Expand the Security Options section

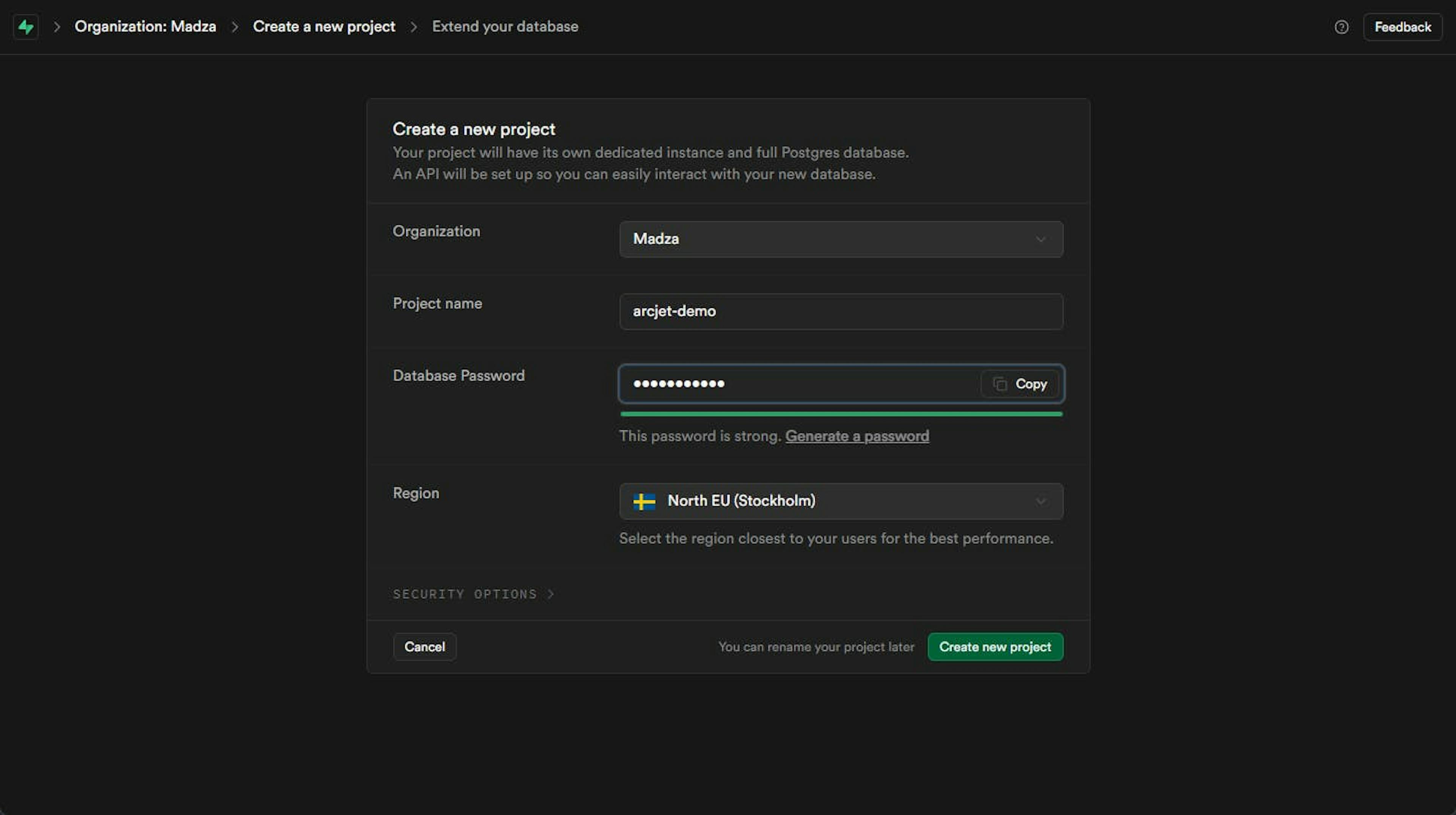click(x=464, y=594)
